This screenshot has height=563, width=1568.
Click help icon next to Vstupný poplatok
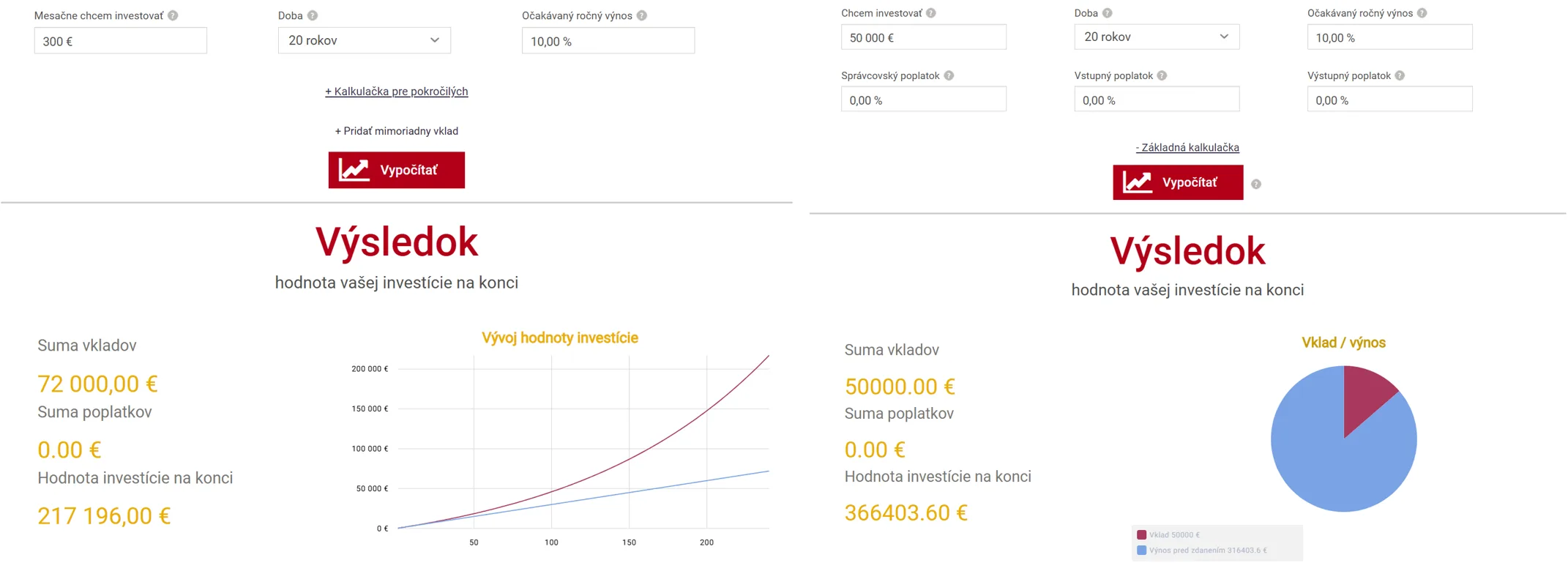(1162, 75)
